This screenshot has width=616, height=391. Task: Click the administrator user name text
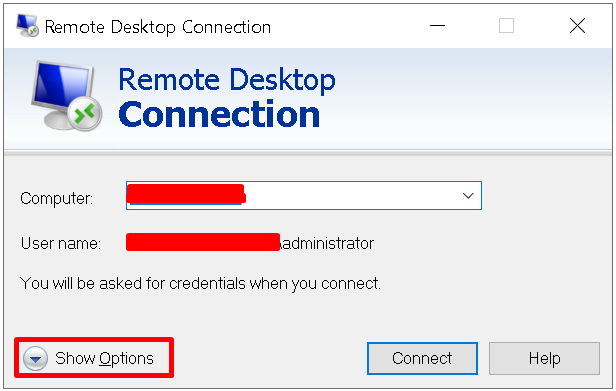click(x=327, y=244)
